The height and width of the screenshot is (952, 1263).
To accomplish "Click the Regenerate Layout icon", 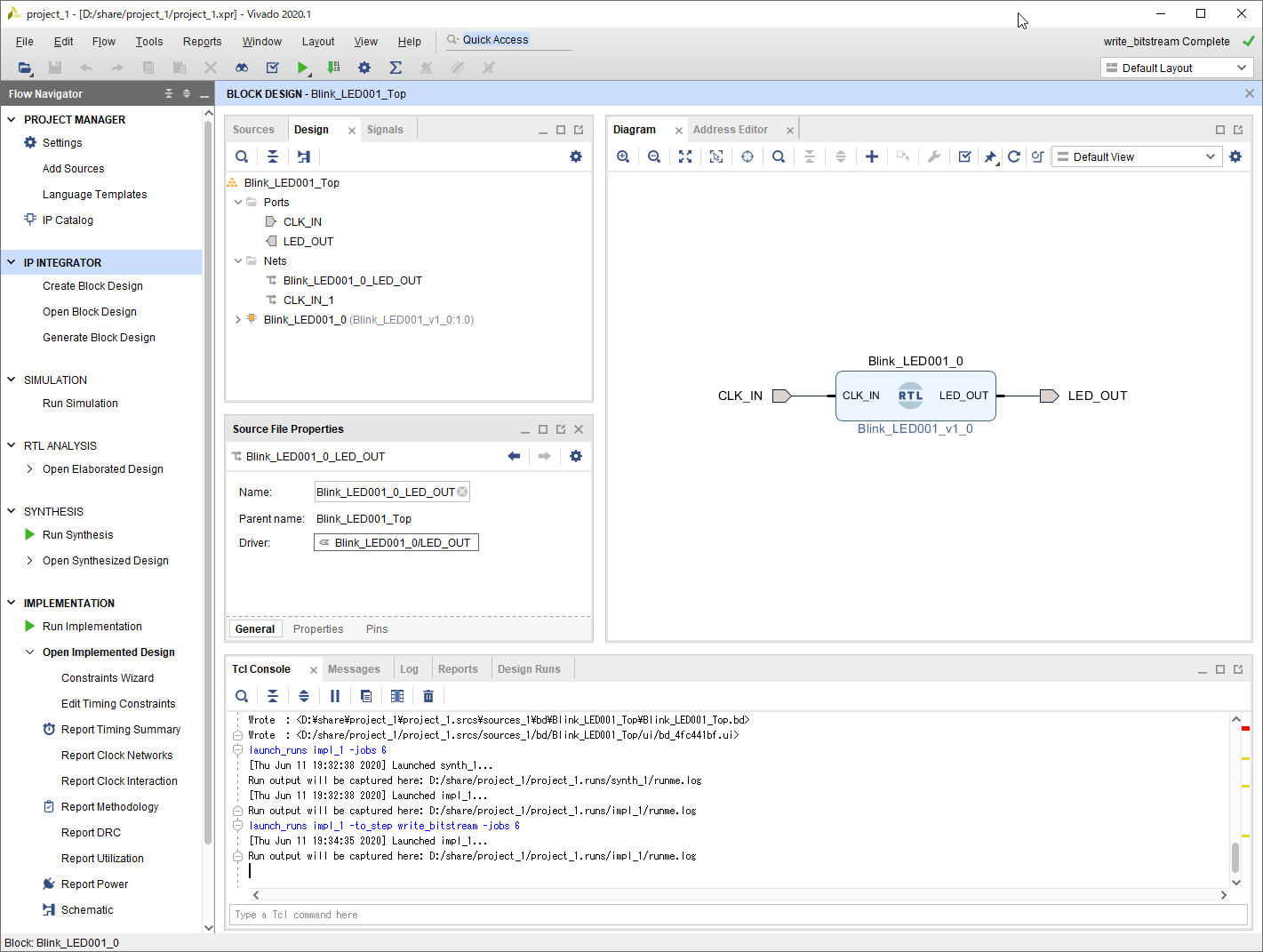I will click(x=1014, y=156).
